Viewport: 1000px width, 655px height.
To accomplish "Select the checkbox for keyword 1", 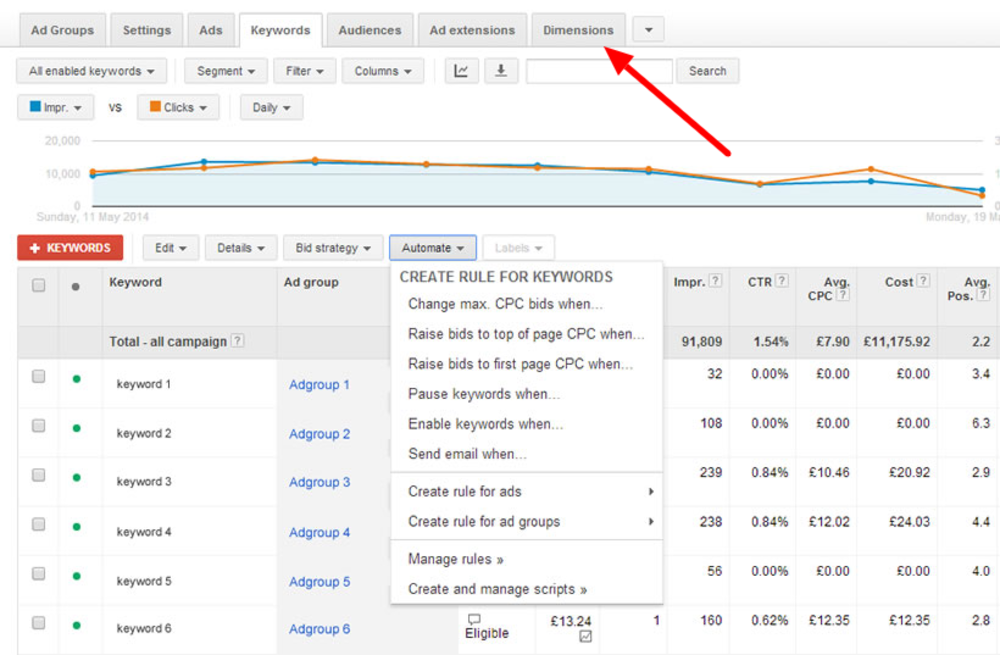I will pyautogui.click(x=39, y=376).
